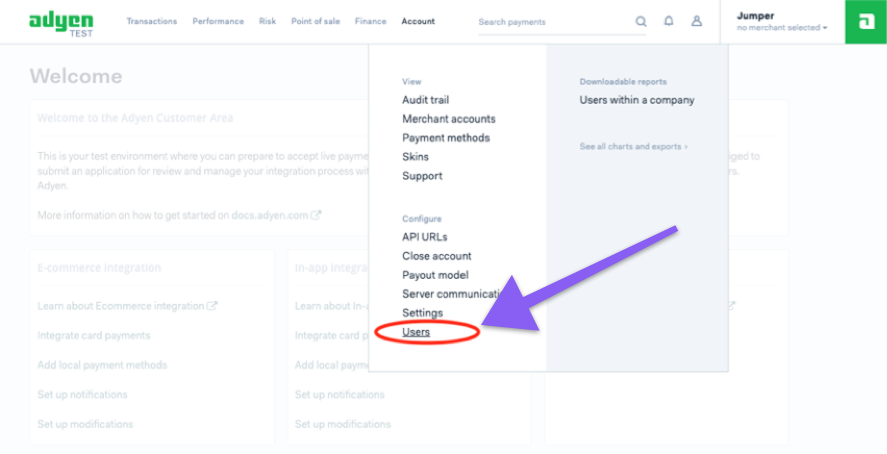Click the Jumper account name

[755, 16]
